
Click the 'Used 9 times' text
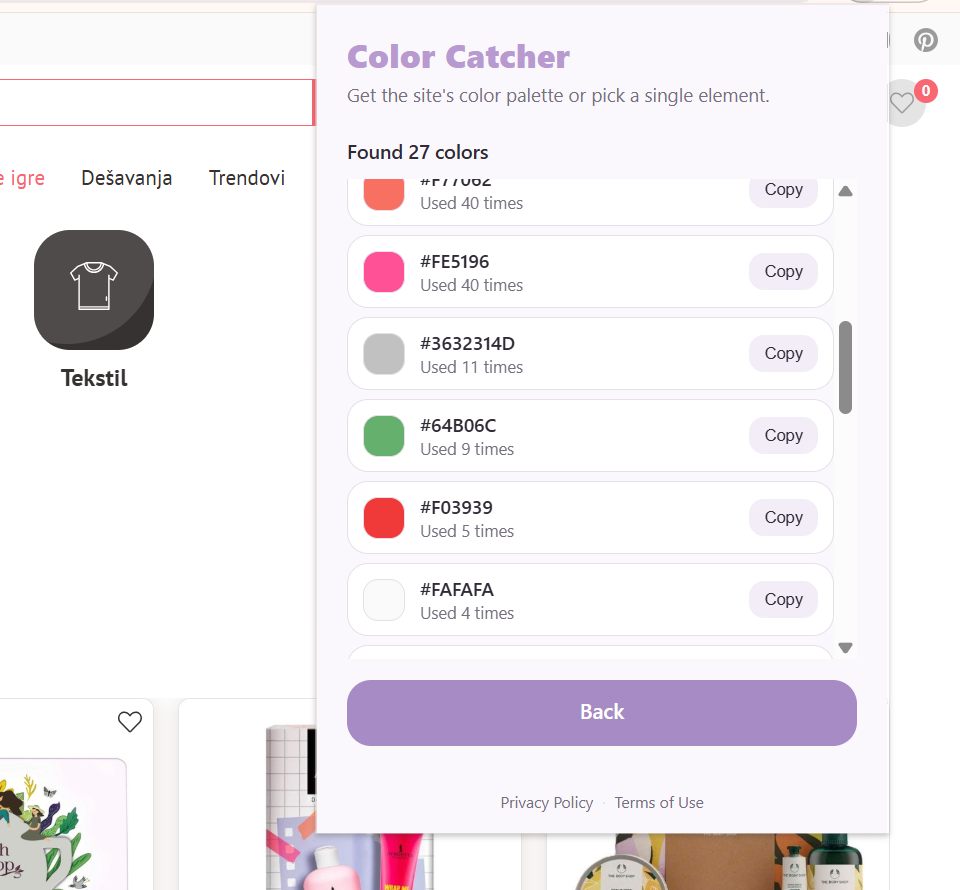(x=467, y=449)
